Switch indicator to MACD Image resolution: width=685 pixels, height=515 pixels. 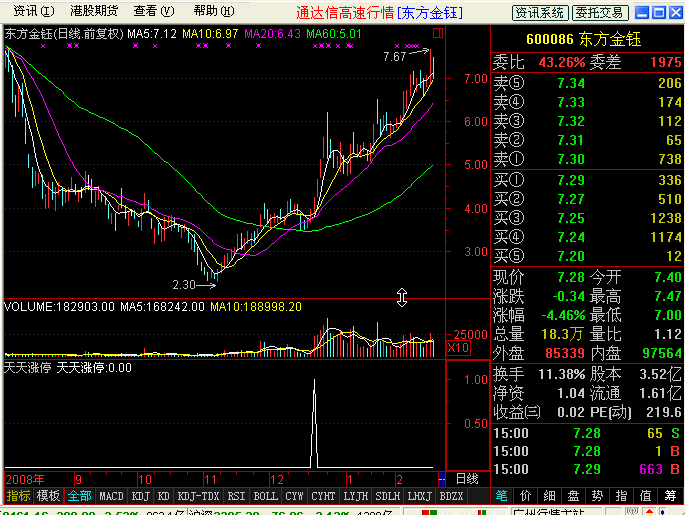click(111, 496)
